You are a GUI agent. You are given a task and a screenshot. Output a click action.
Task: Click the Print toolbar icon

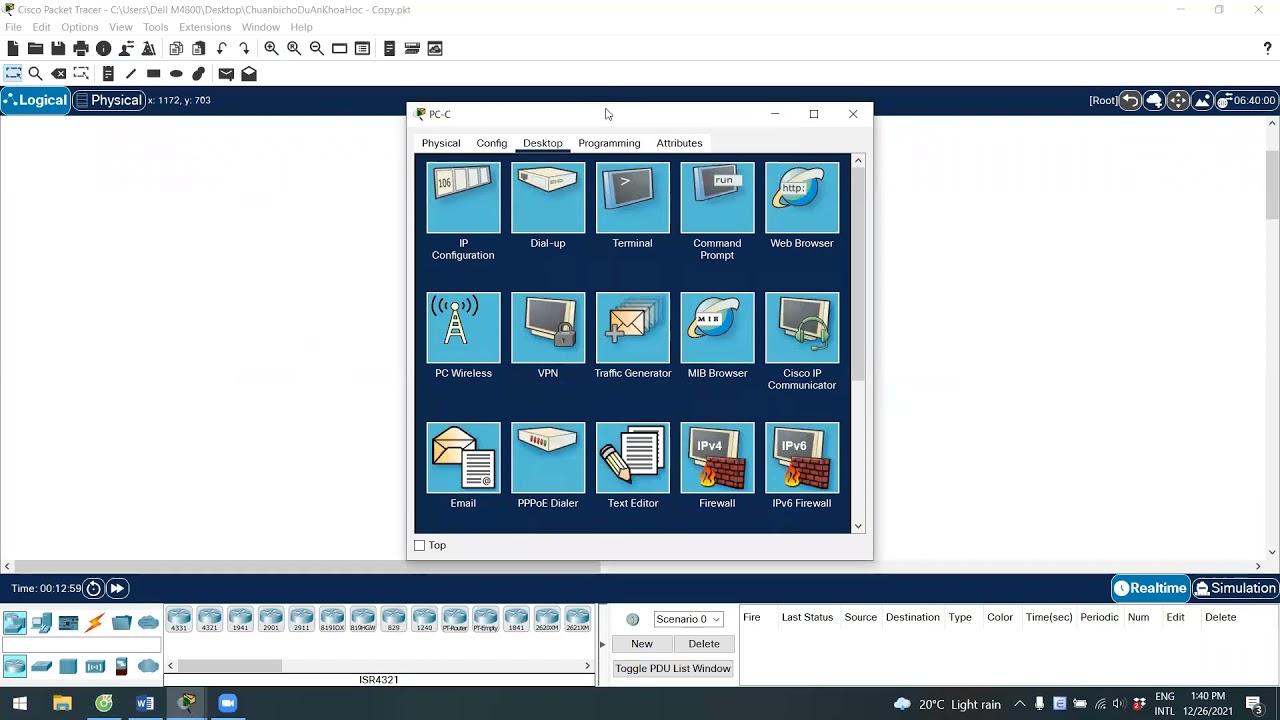81,48
